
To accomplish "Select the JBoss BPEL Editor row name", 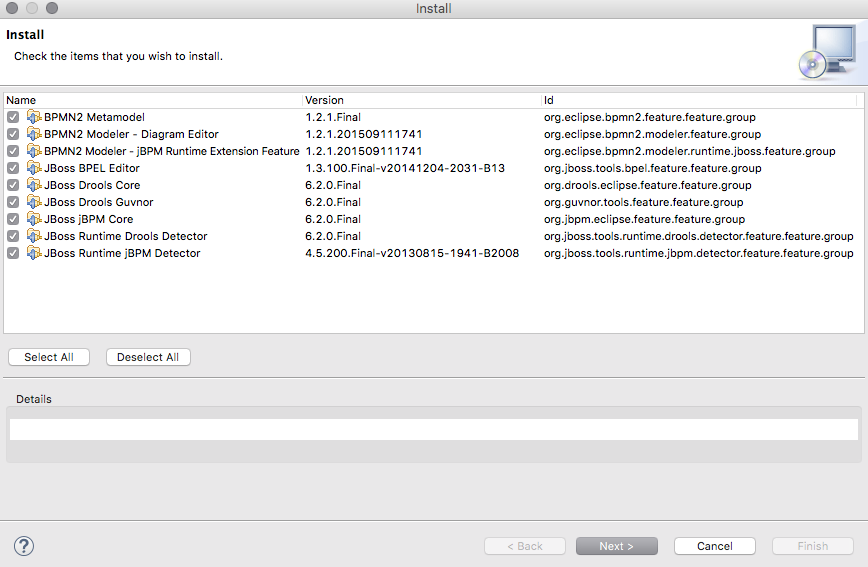I will tap(92, 168).
